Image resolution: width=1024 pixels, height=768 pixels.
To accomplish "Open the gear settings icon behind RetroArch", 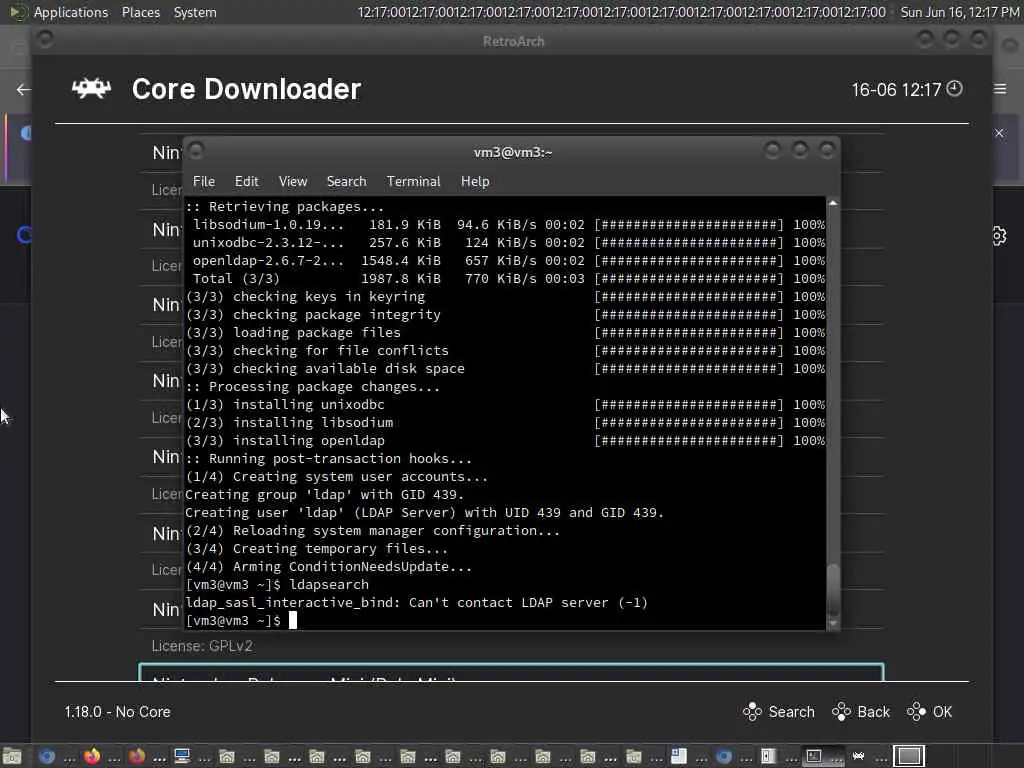I will point(999,235).
